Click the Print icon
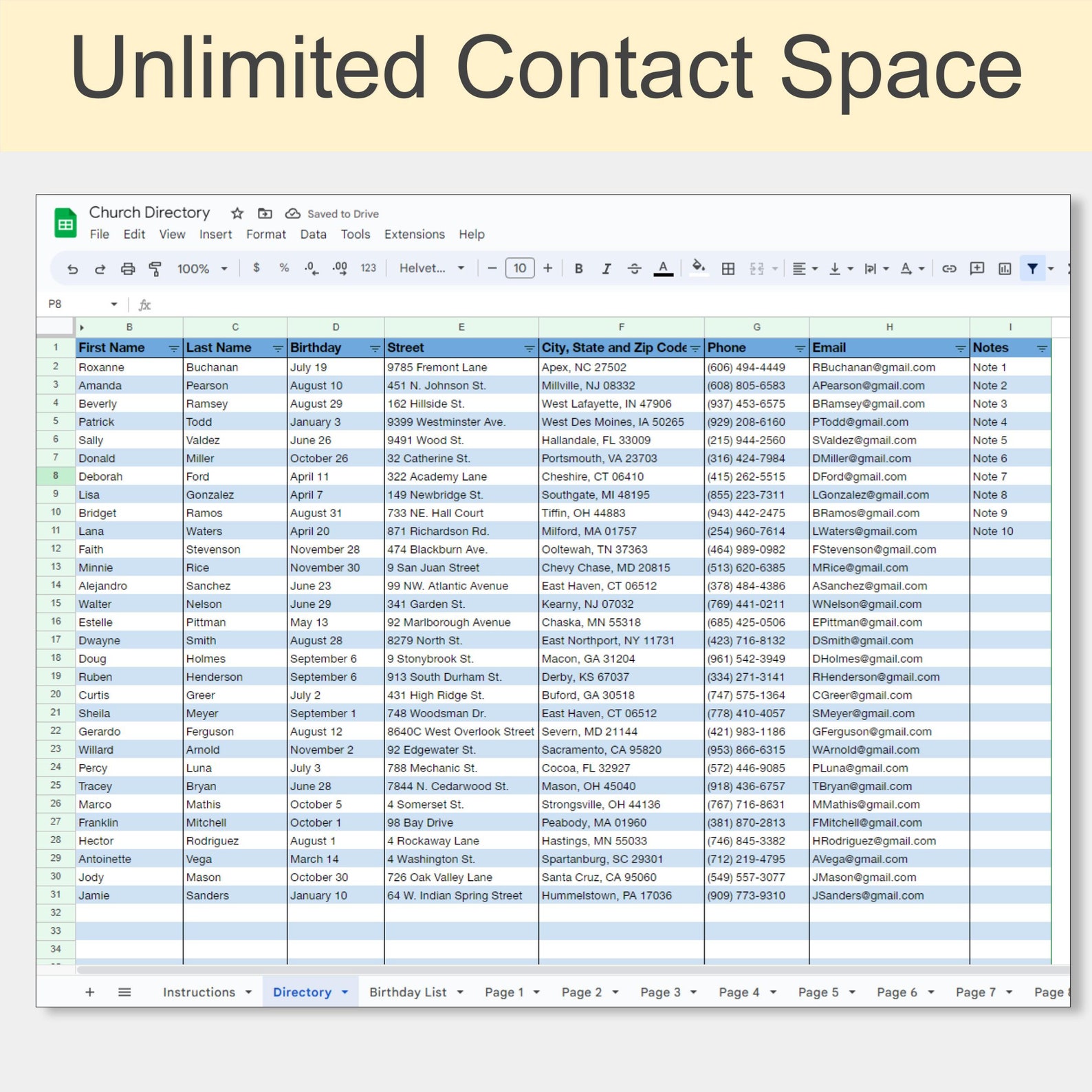Image resolution: width=1092 pixels, height=1092 pixels. [x=128, y=269]
